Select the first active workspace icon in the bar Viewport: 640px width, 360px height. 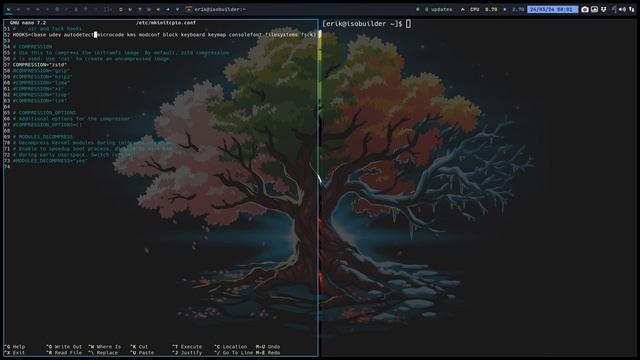(x=9, y=9)
